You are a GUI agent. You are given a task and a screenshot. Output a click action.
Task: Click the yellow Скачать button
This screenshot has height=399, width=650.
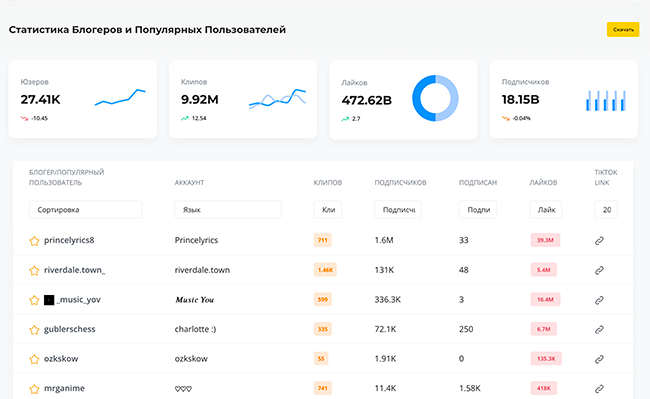pos(623,29)
